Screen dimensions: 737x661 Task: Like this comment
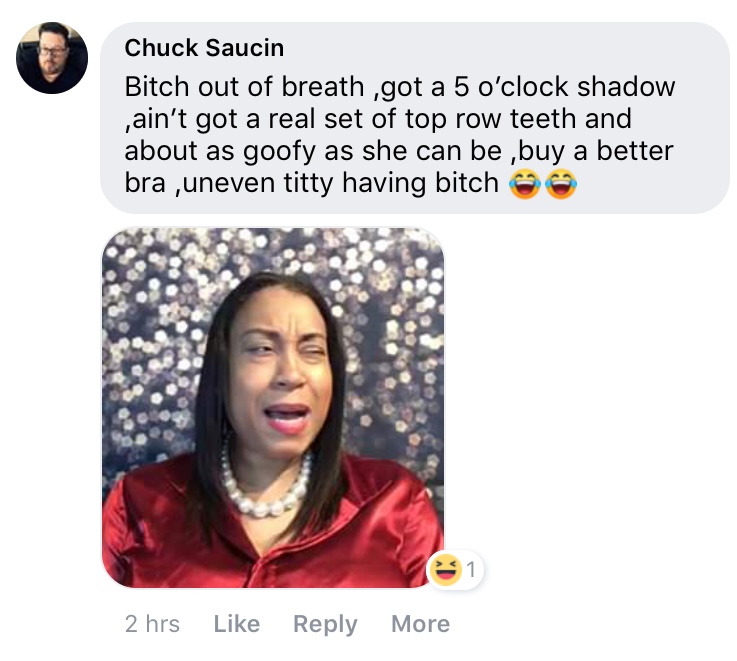click(x=236, y=624)
